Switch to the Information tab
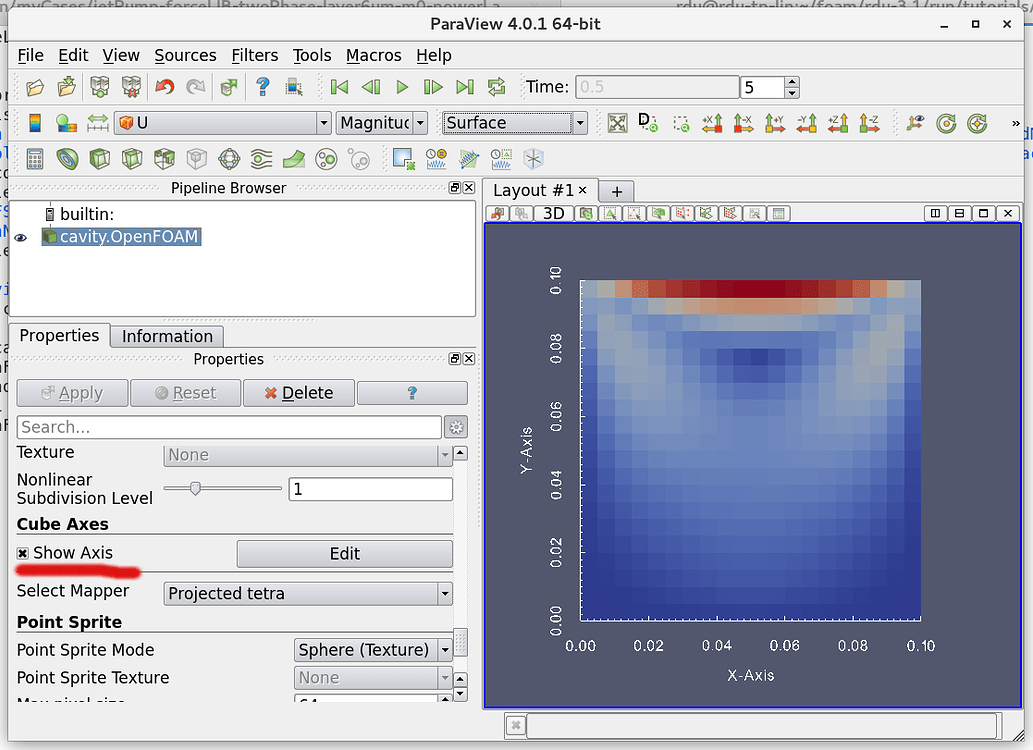This screenshot has height=750, width=1033. click(x=166, y=336)
